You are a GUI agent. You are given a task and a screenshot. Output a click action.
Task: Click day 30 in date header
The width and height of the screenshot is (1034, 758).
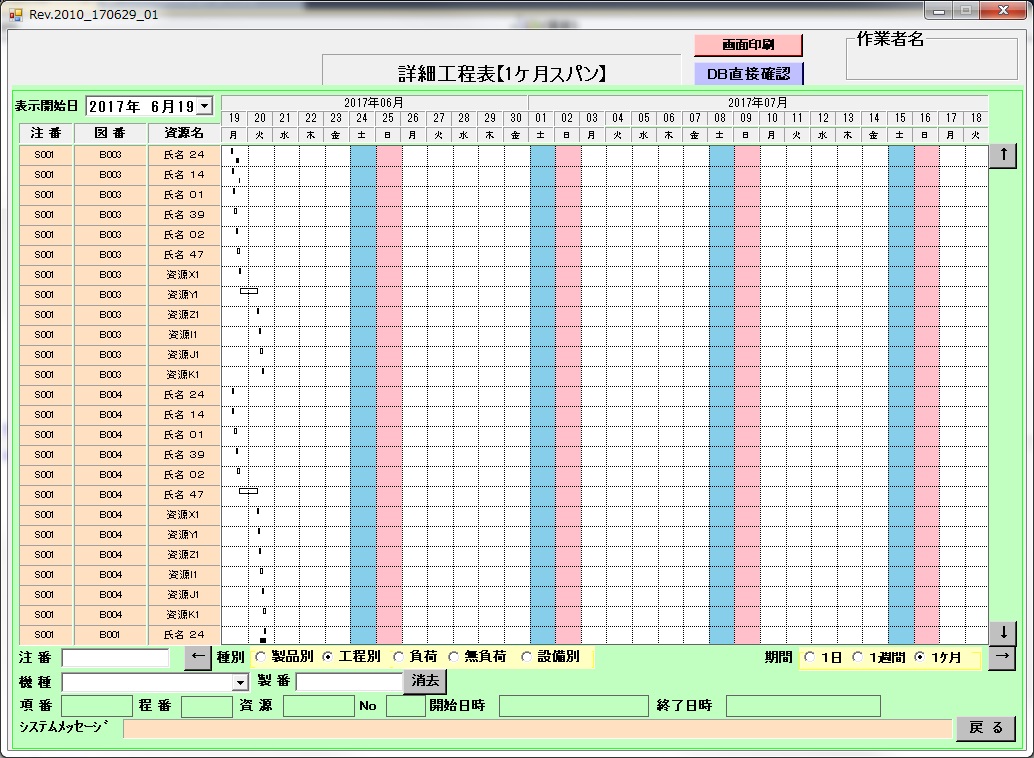click(516, 118)
